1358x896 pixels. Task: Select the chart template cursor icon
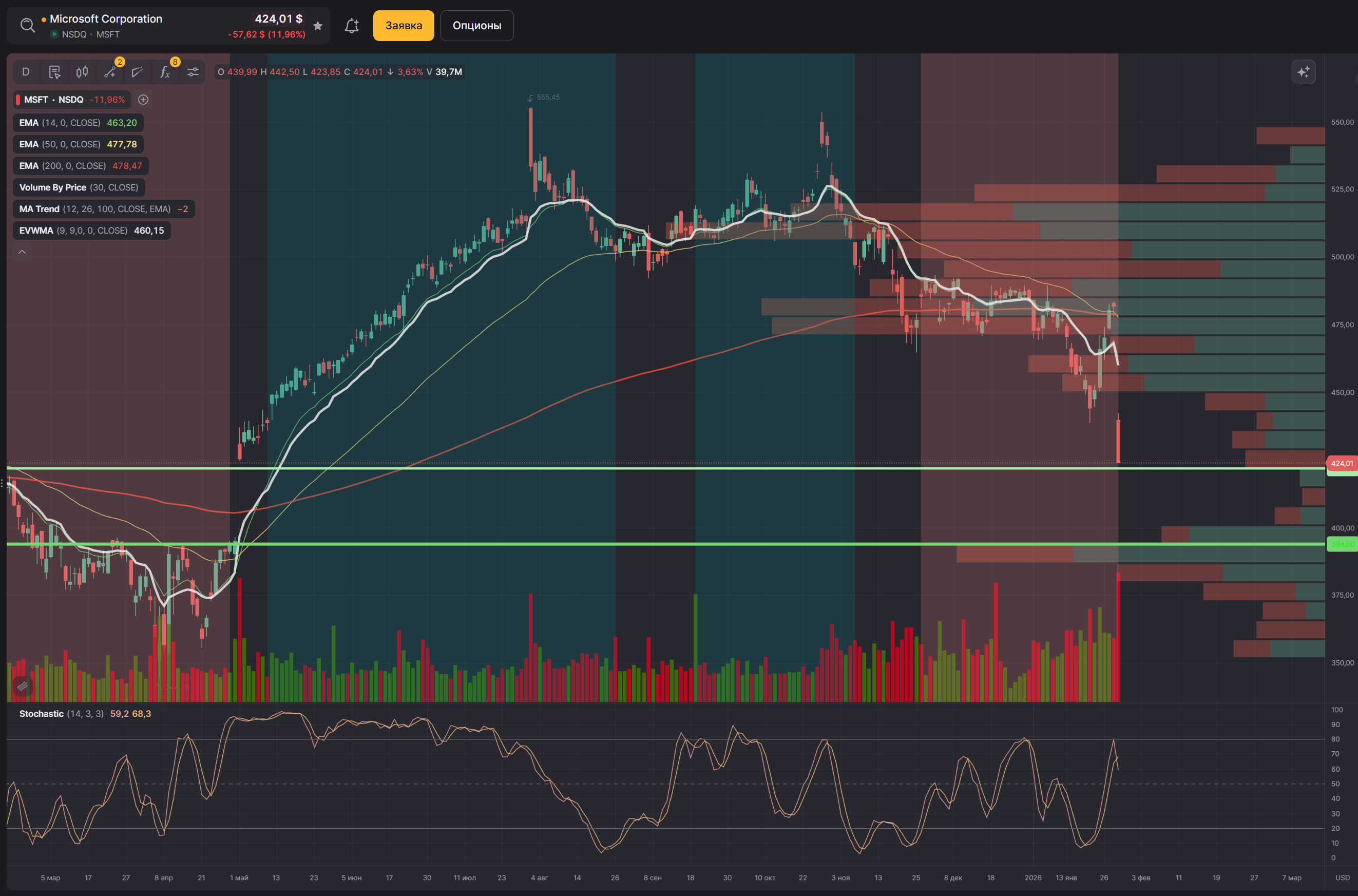click(54, 72)
